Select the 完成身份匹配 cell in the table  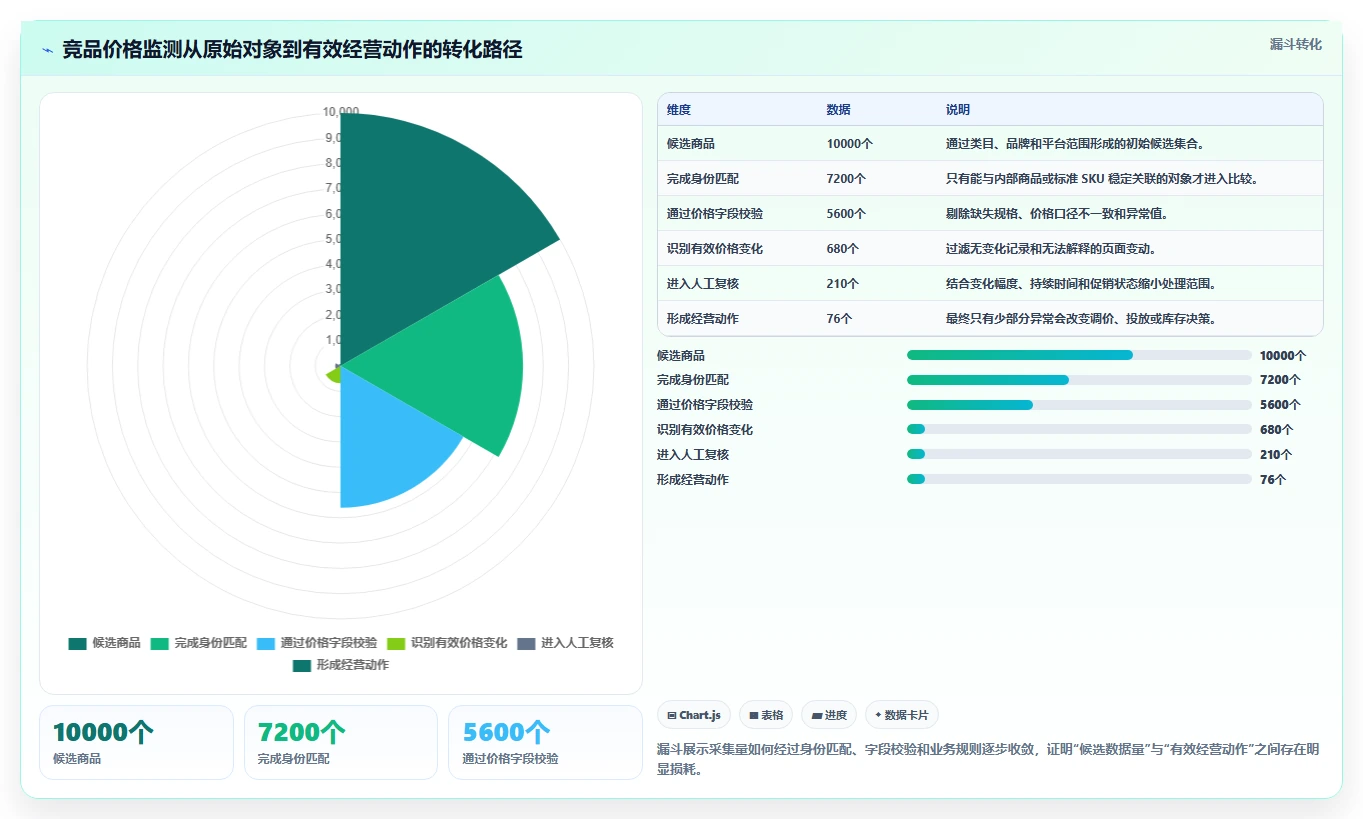pos(703,179)
